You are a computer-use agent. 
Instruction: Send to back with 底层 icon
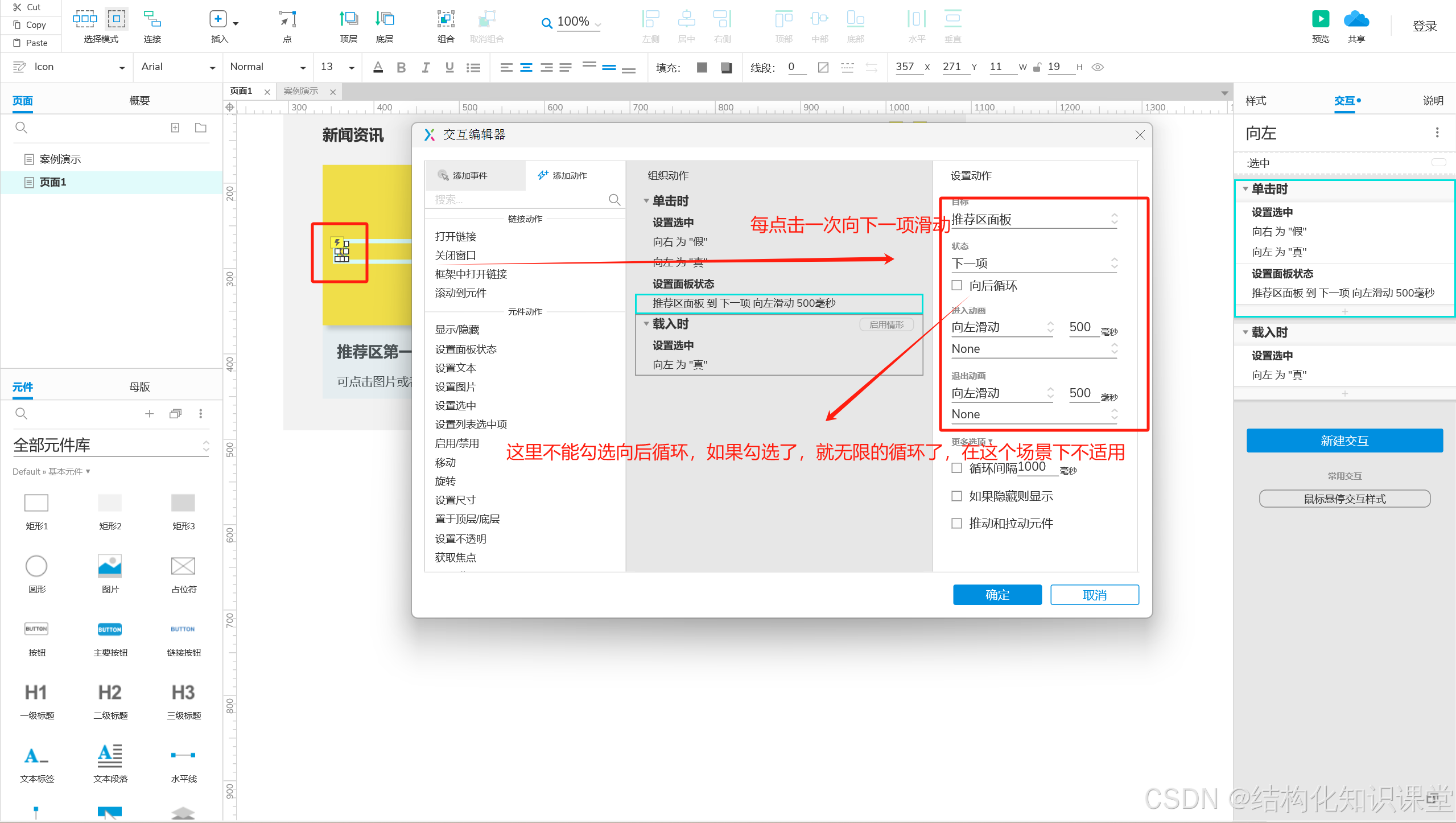(385, 19)
